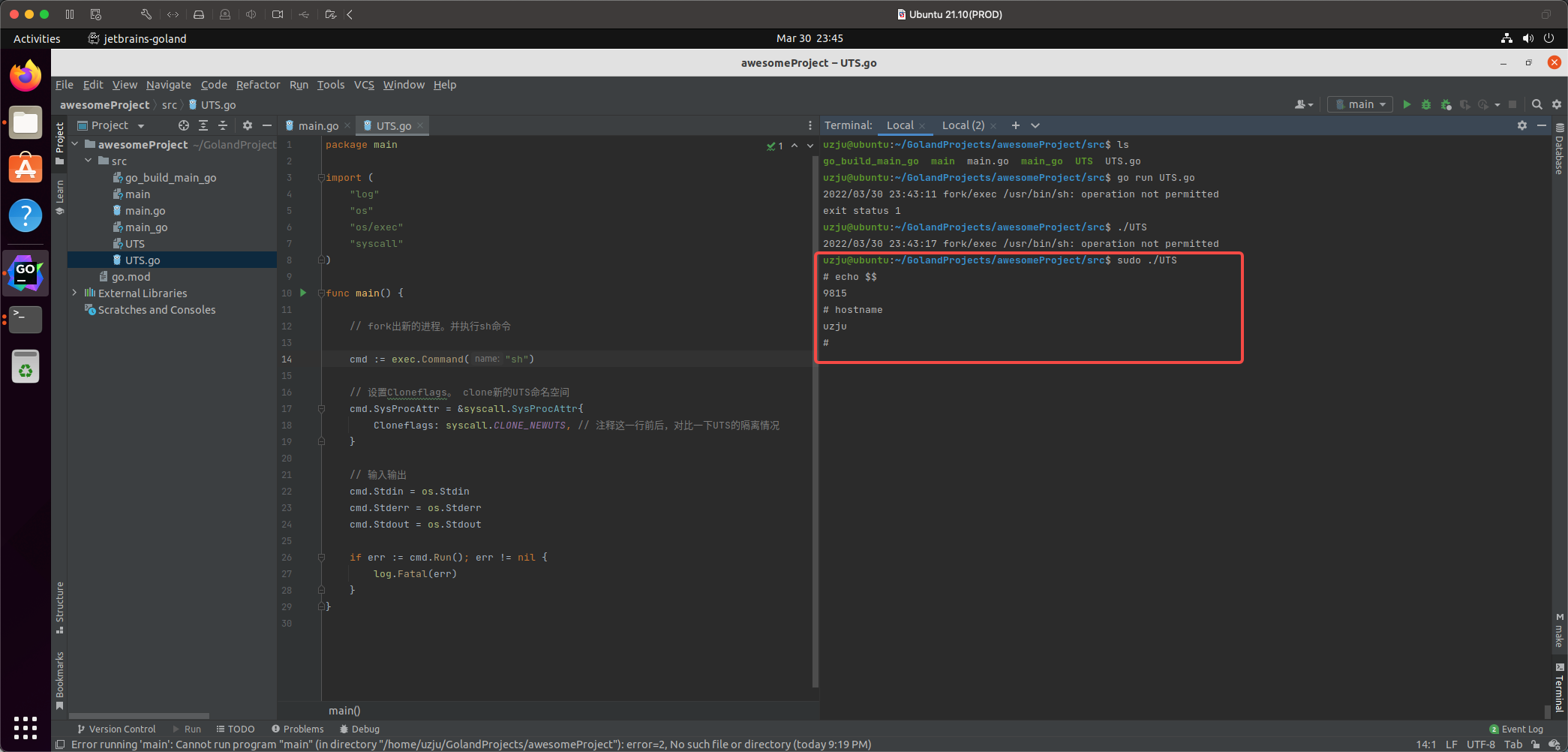Open the File menu
Viewport: 1568px width, 752px height.
click(x=65, y=85)
